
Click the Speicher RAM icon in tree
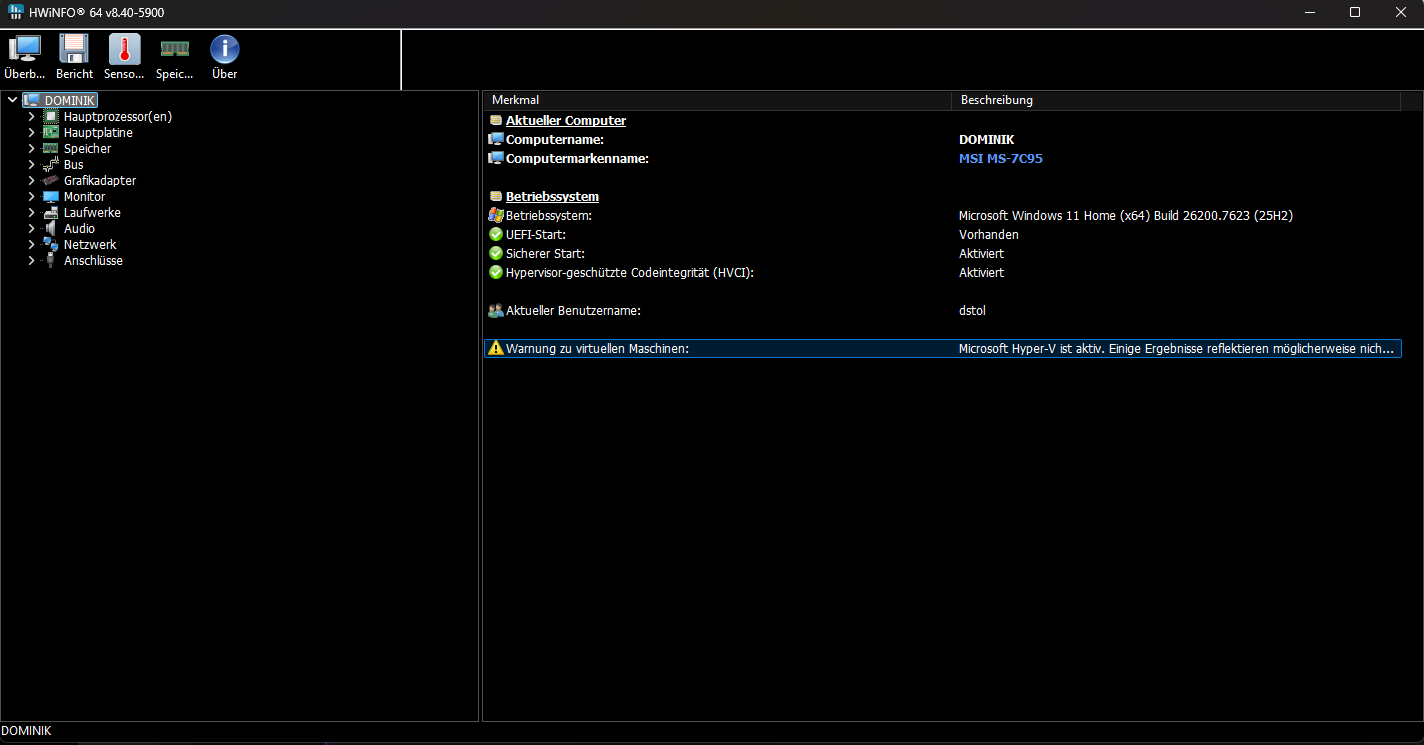[x=51, y=149]
